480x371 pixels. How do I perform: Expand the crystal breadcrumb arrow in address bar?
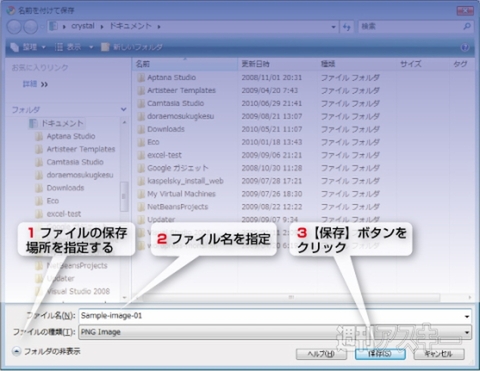tap(102, 27)
